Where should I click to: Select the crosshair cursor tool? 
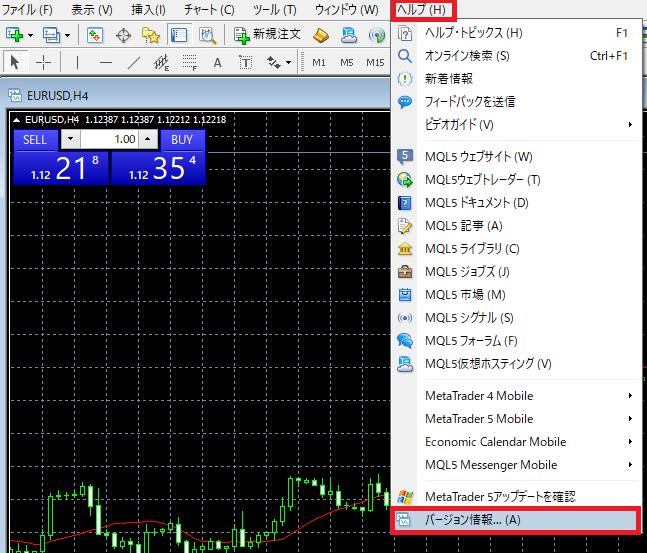pyautogui.click(x=43, y=62)
